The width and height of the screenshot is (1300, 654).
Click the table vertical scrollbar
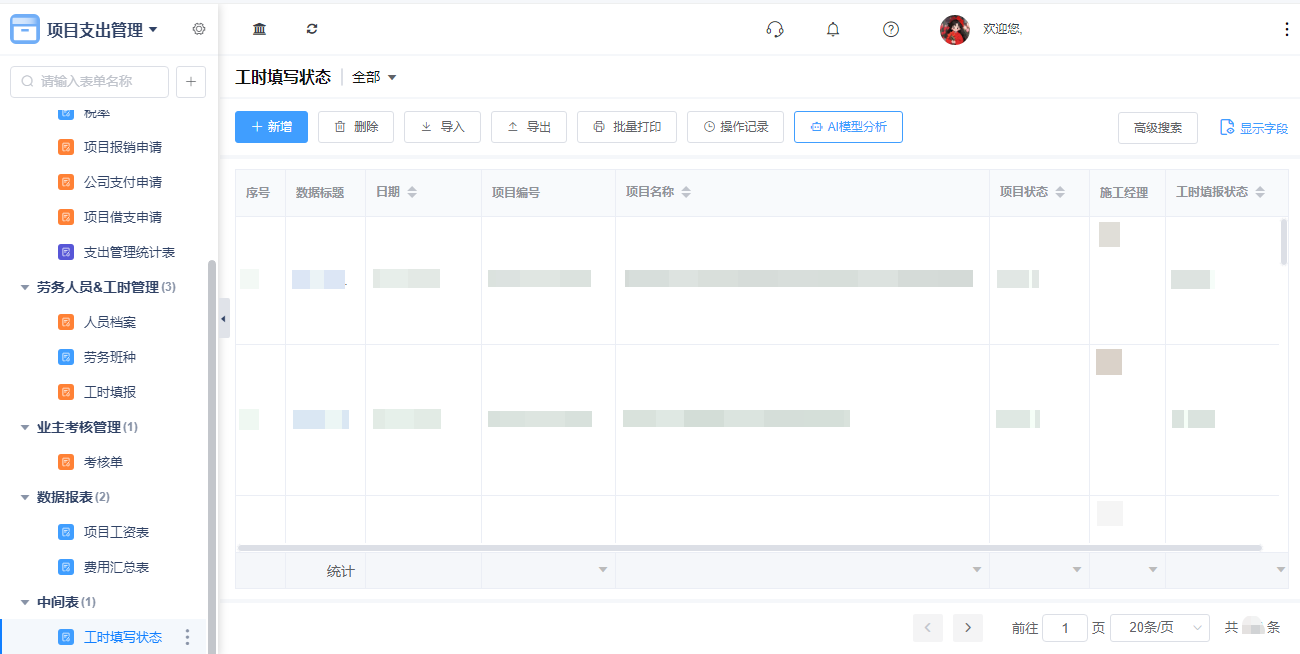click(1284, 242)
